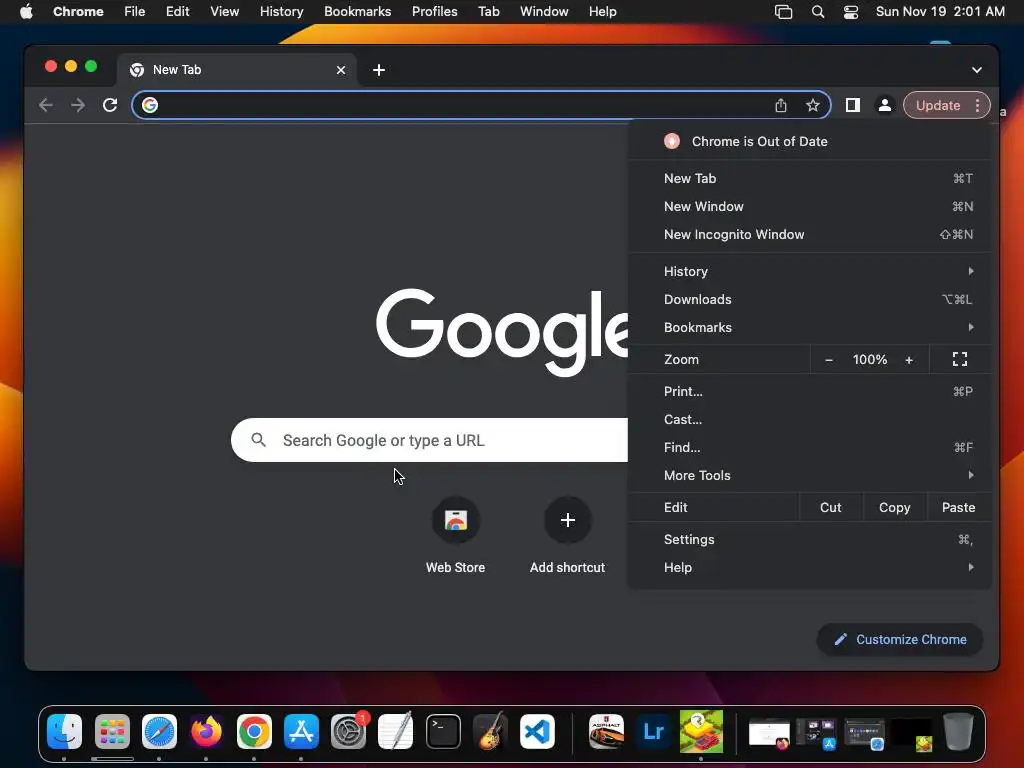Click the Google icon in address bar
1024x768 pixels.
[150, 105]
